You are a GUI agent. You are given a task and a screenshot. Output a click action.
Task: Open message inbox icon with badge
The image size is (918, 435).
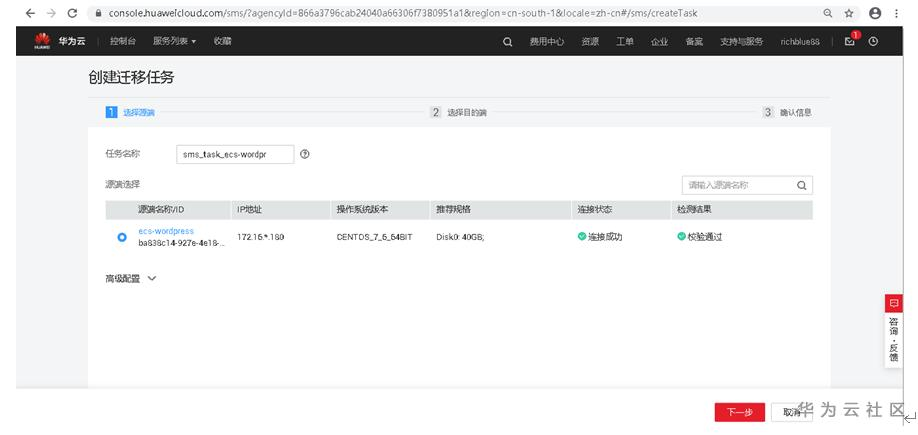tap(851, 40)
